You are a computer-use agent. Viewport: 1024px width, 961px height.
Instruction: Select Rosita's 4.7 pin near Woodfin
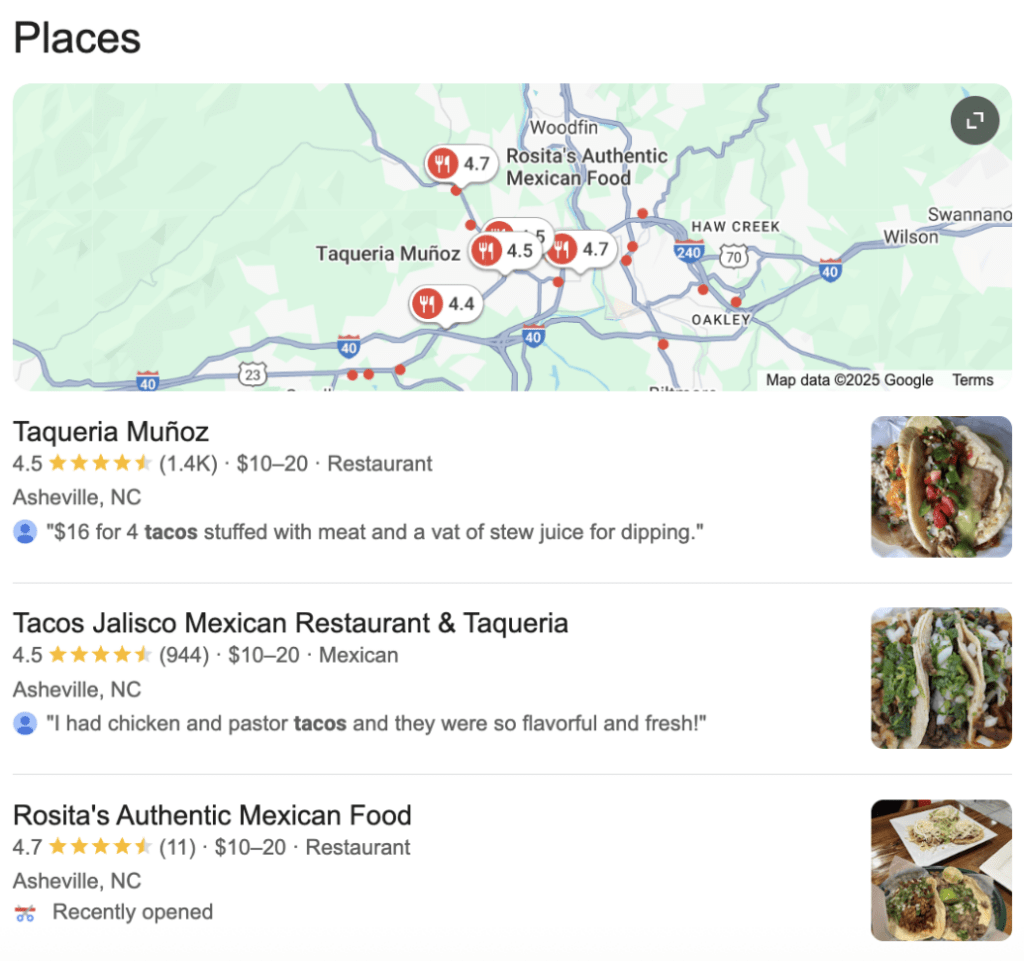[461, 163]
